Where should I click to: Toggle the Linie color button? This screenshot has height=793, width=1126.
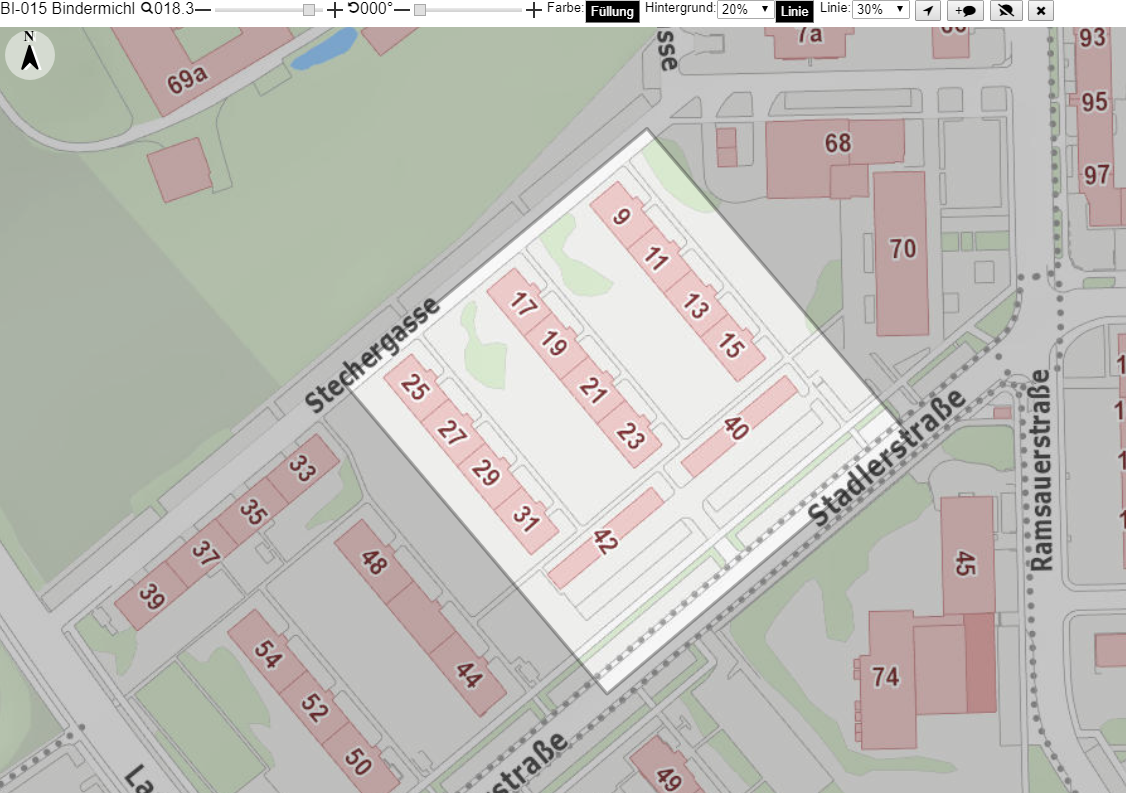794,11
